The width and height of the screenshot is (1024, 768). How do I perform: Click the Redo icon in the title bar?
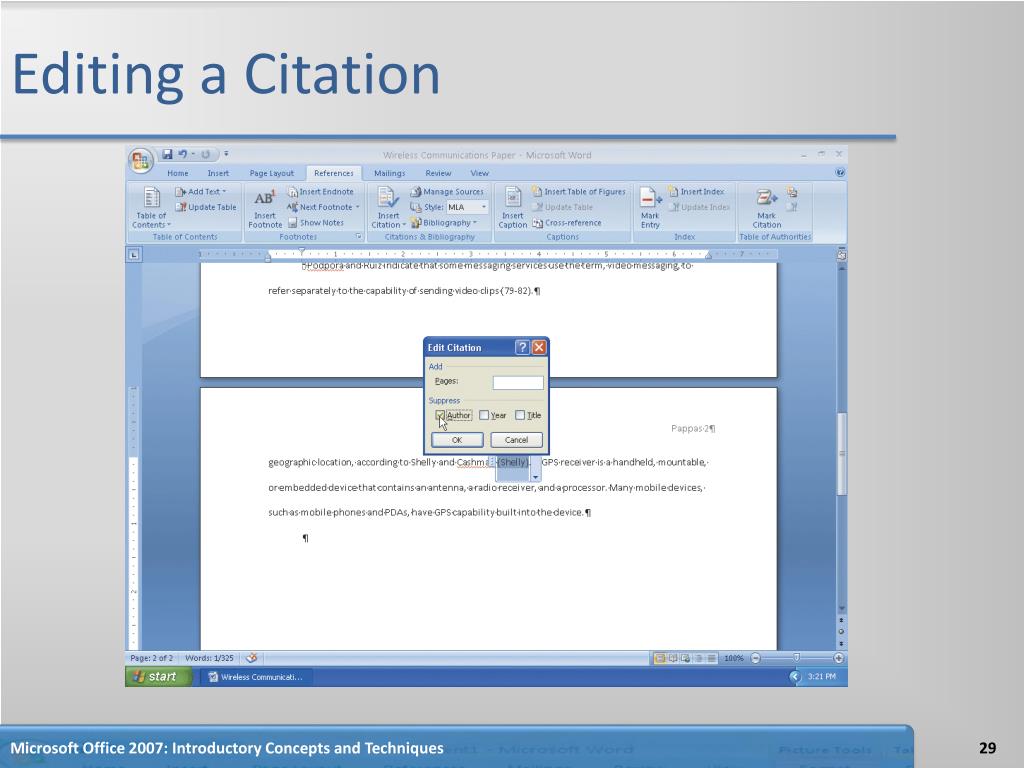coord(205,154)
